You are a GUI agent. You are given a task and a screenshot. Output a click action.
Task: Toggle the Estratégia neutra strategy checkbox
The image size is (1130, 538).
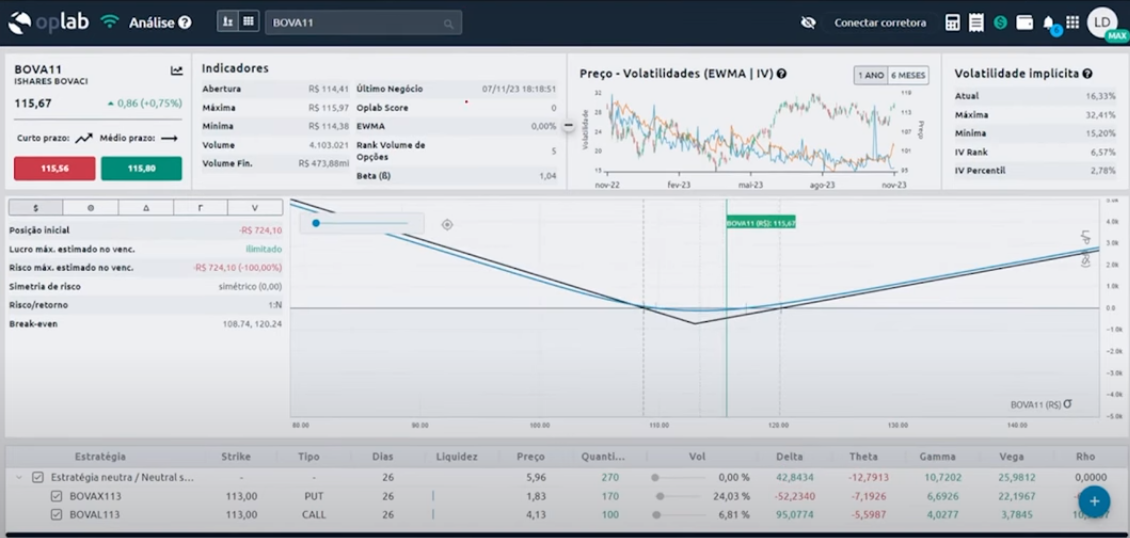[x=38, y=478]
